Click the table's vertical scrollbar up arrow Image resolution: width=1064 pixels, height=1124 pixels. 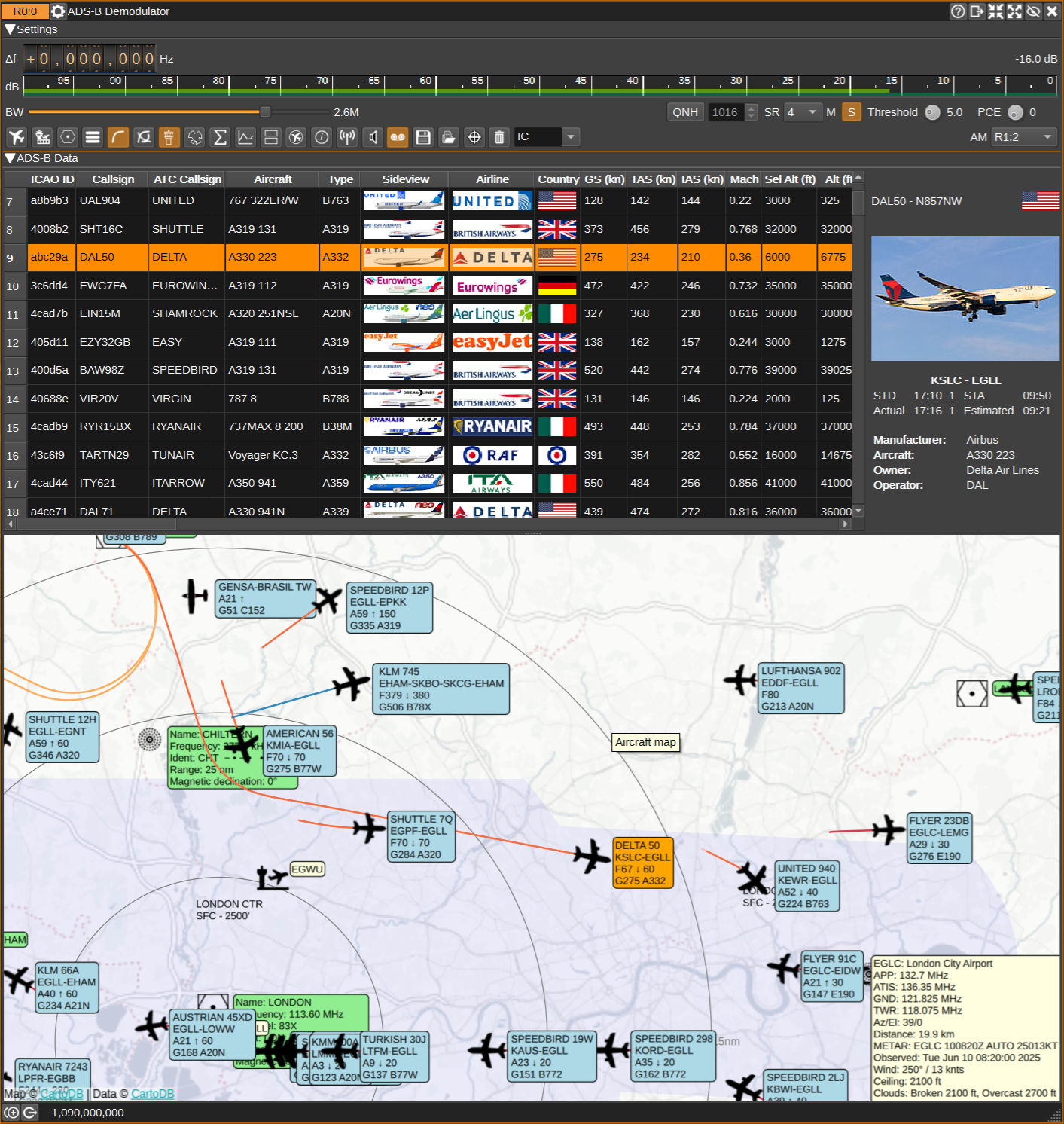[858, 177]
